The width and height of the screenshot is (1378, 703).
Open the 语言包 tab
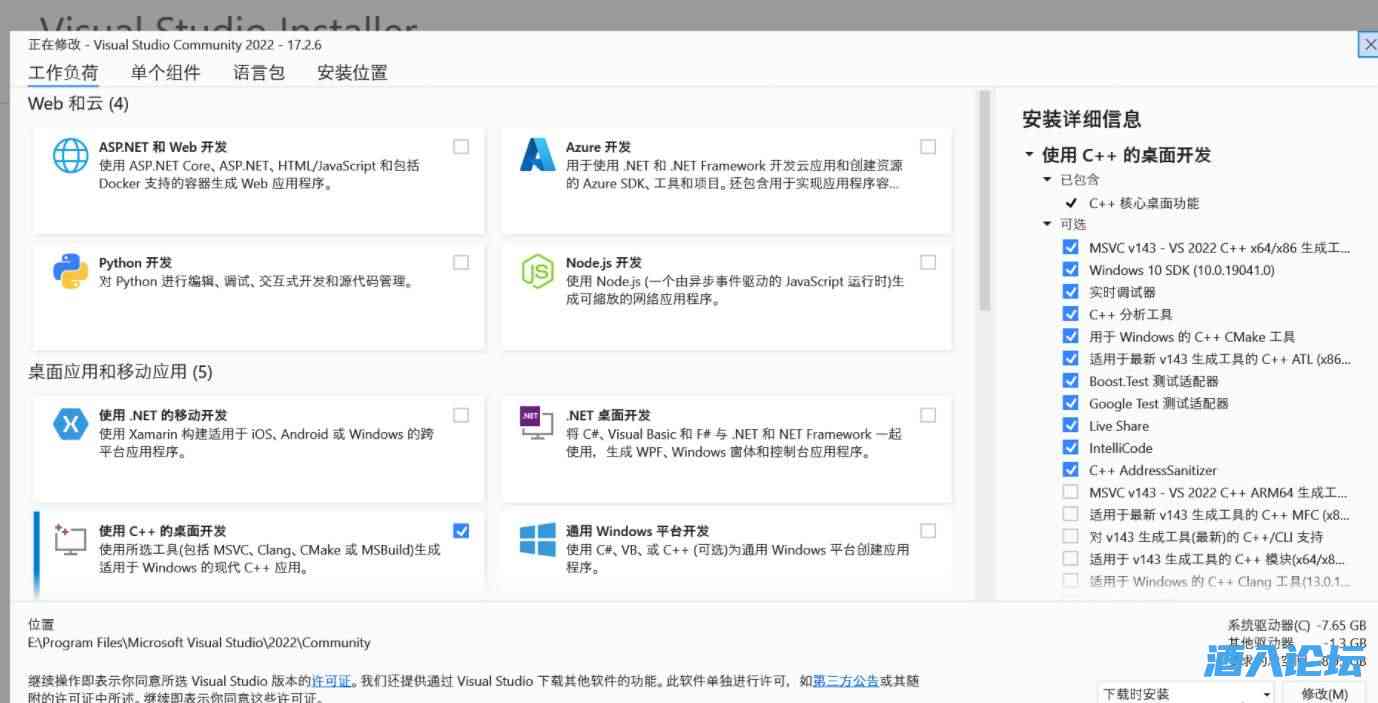point(259,72)
